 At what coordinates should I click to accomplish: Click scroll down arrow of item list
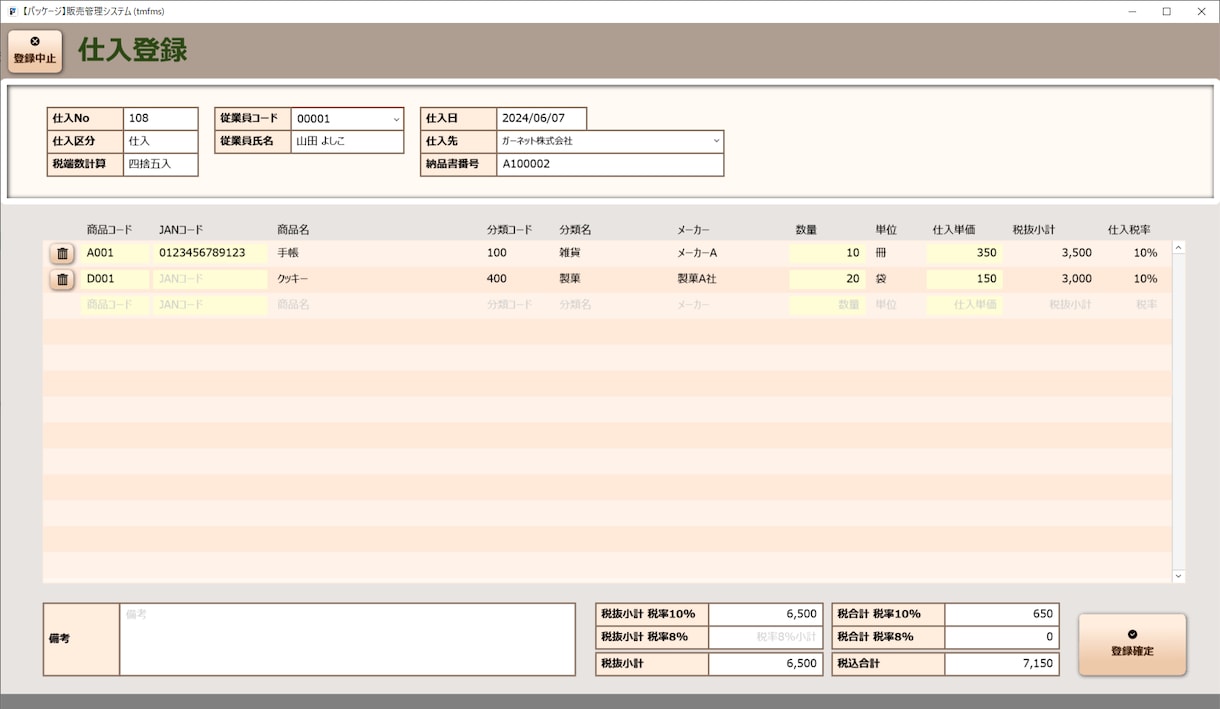tap(1178, 576)
